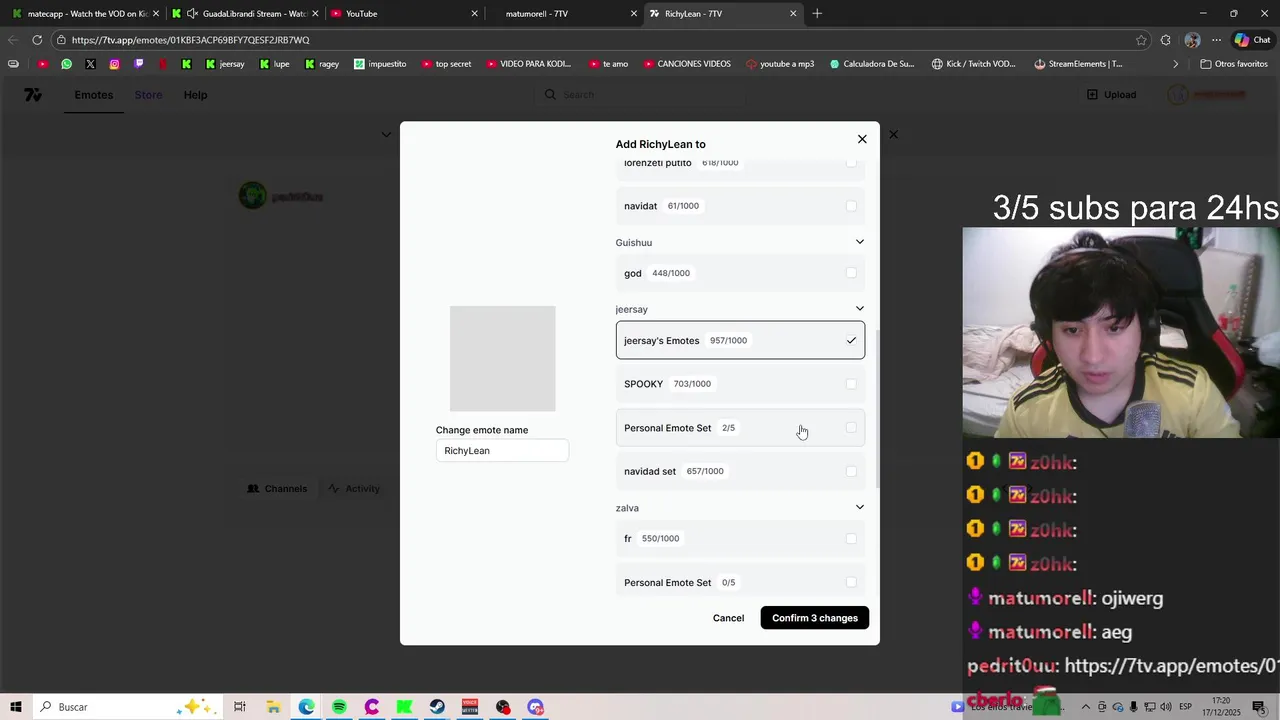This screenshot has width=1280, height=720.
Task: Collapse the Guishuu group chevron
Action: click(x=859, y=242)
